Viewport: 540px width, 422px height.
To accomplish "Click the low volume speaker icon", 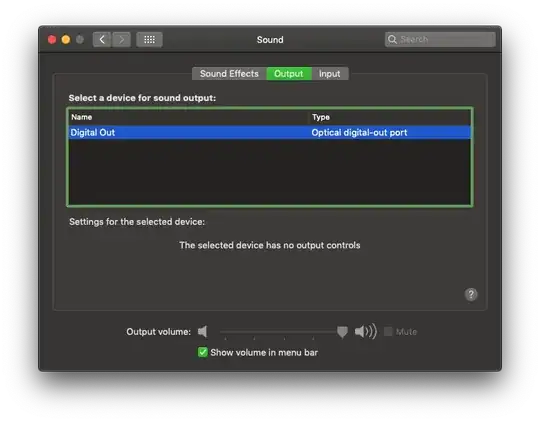I will tap(202, 332).
